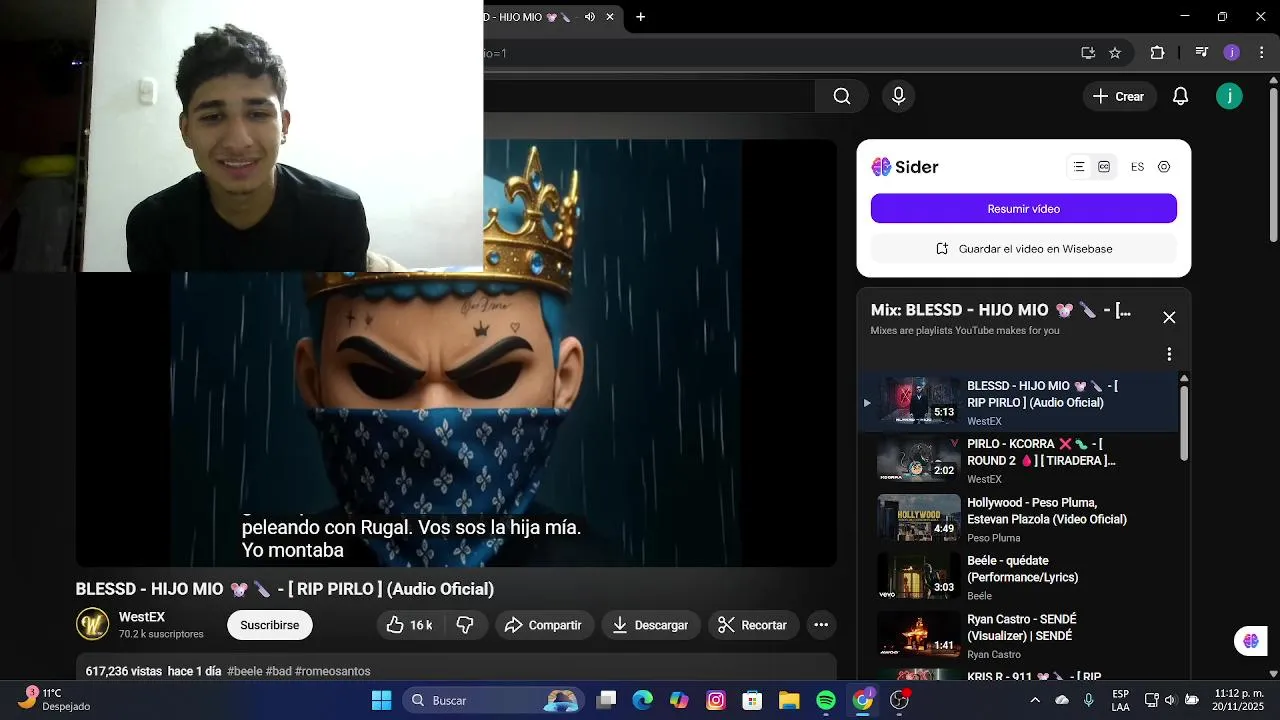Open the green YouTube account avatar

[x=1229, y=96]
